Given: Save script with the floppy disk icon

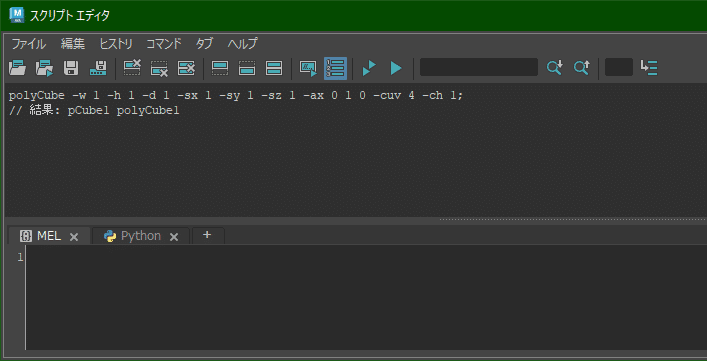Looking at the screenshot, I should tap(71, 68).
